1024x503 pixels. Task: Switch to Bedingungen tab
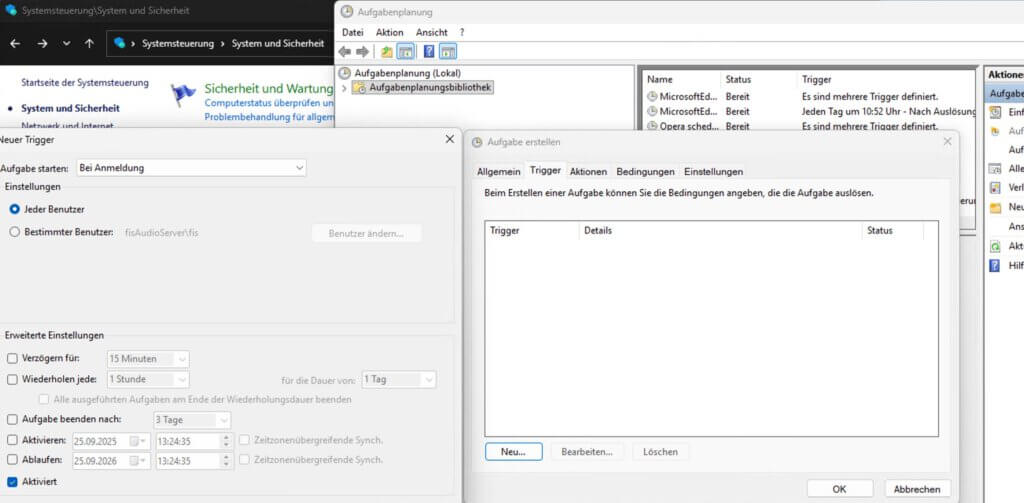(x=645, y=171)
